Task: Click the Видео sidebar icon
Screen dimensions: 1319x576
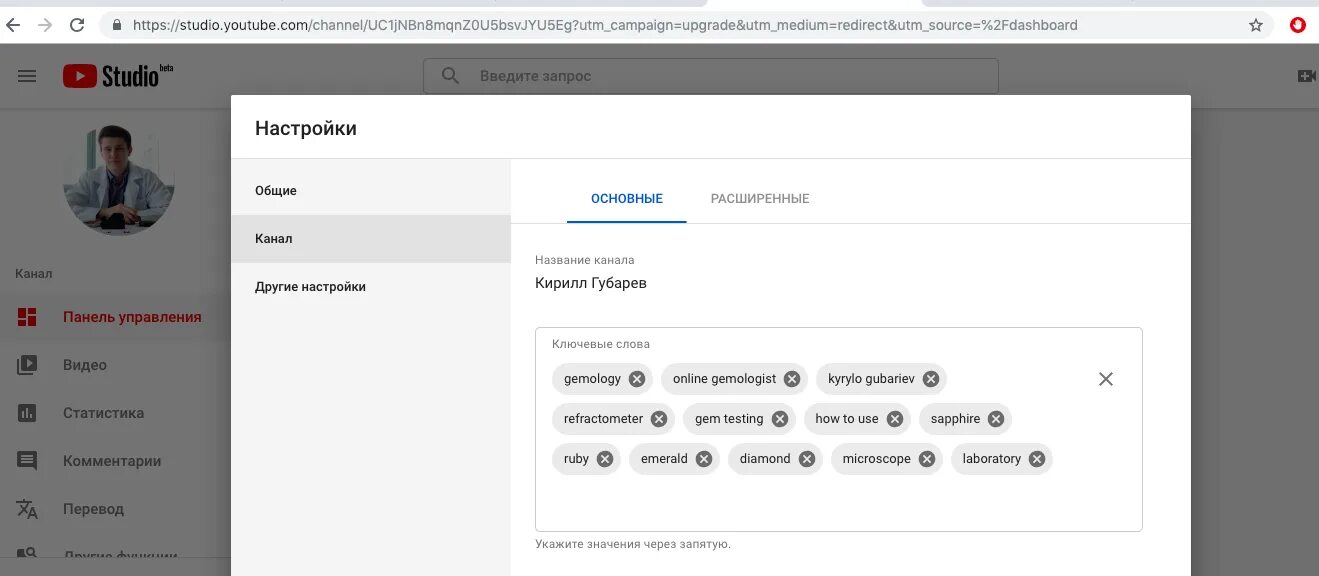Action: (27, 365)
